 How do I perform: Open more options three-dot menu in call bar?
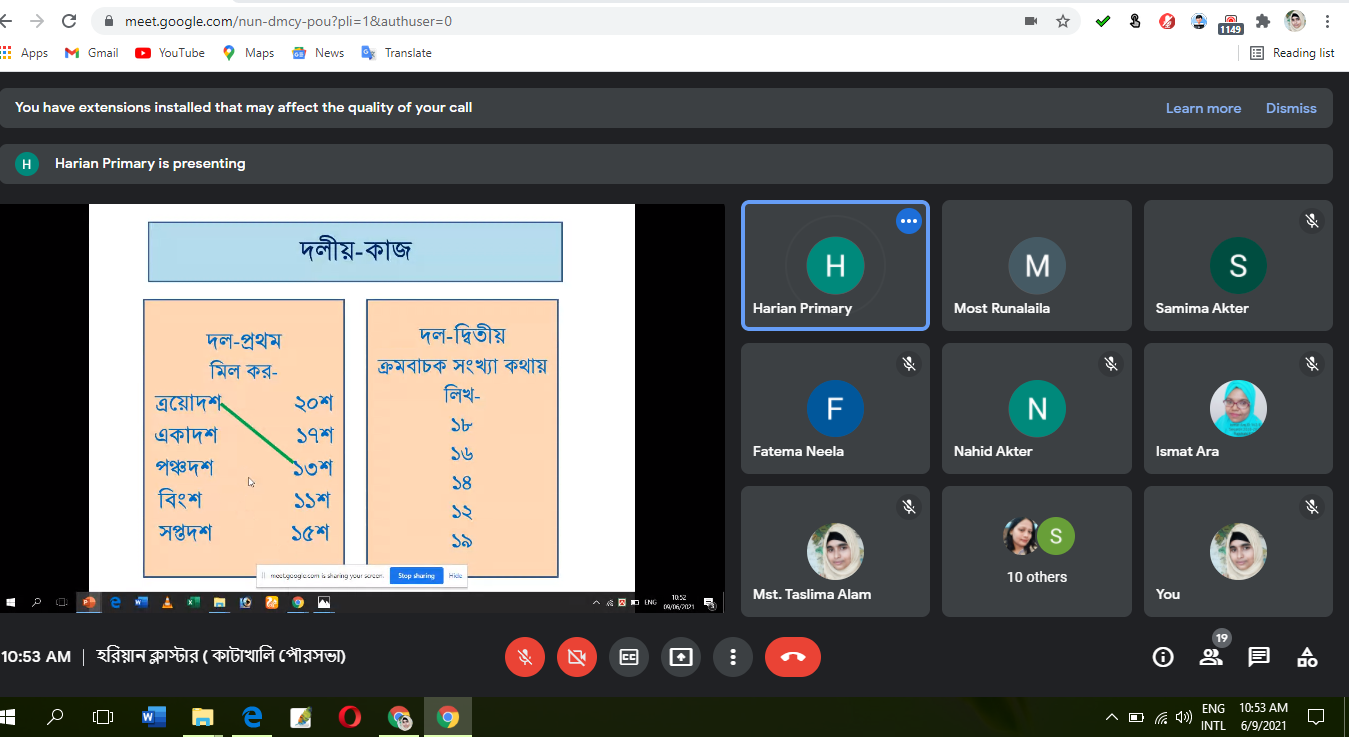tap(733, 657)
